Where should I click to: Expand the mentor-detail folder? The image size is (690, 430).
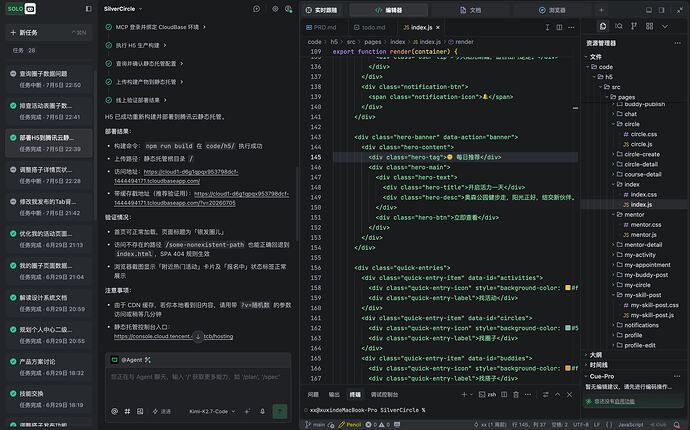tap(642, 245)
